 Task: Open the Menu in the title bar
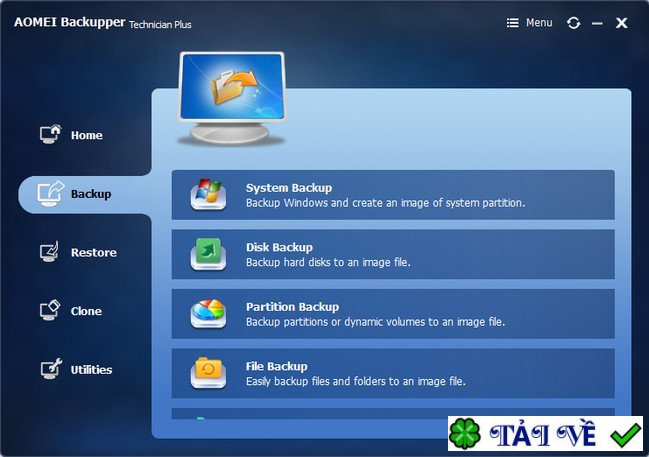pyautogui.click(x=529, y=23)
